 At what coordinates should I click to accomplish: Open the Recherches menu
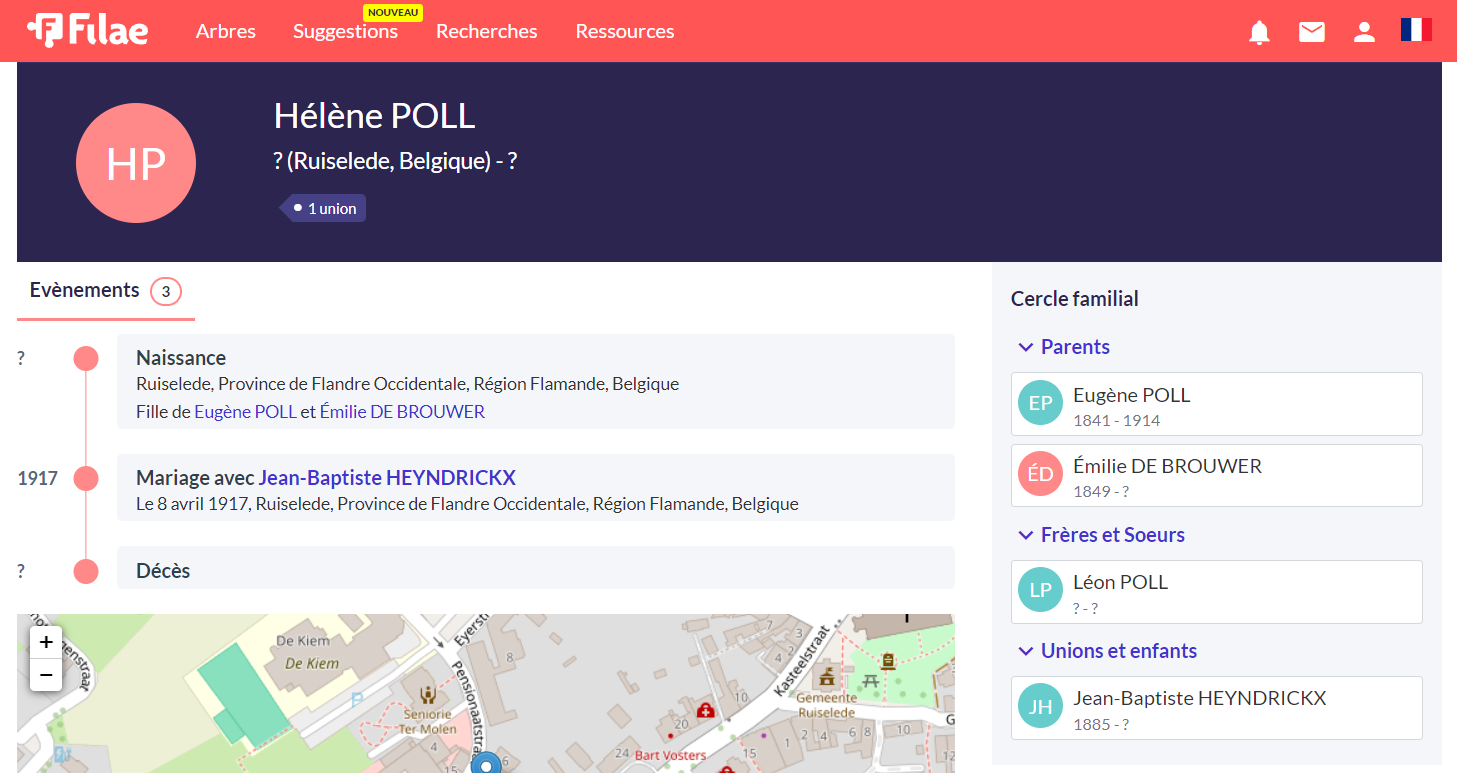(x=486, y=31)
